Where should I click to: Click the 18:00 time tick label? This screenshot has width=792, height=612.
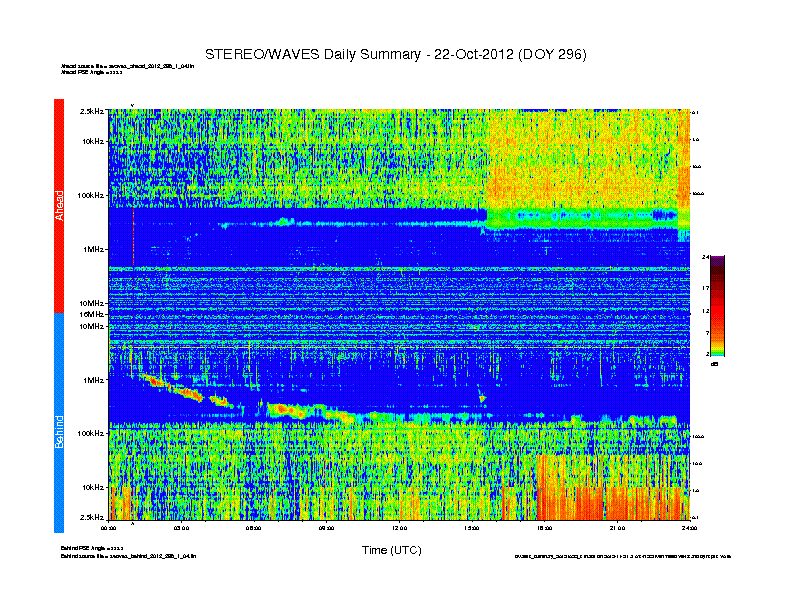click(544, 526)
